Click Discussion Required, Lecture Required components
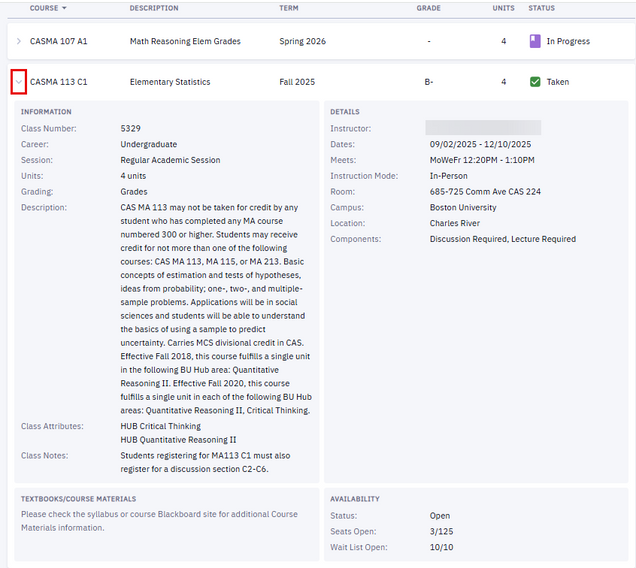The width and height of the screenshot is (636, 568). point(503,239)
